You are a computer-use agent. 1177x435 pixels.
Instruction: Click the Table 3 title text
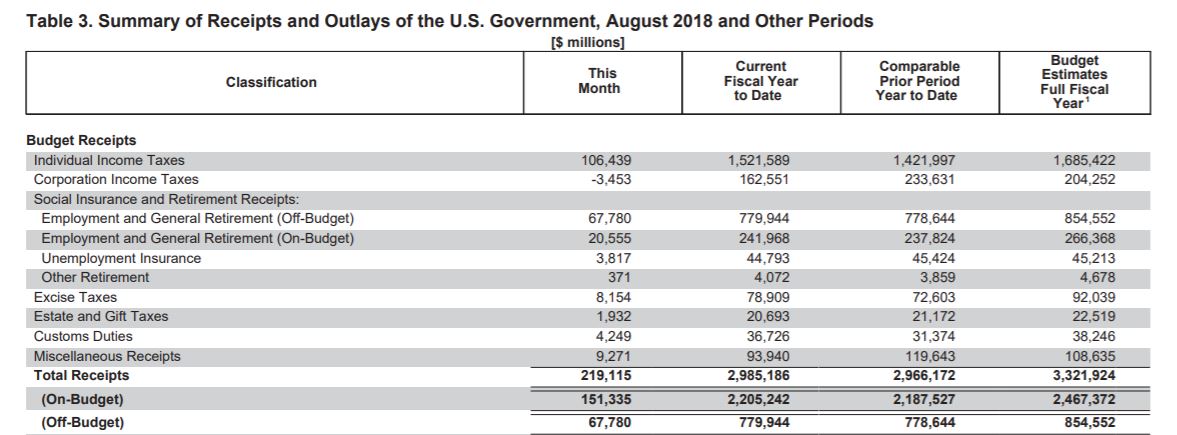click(450, 21)
